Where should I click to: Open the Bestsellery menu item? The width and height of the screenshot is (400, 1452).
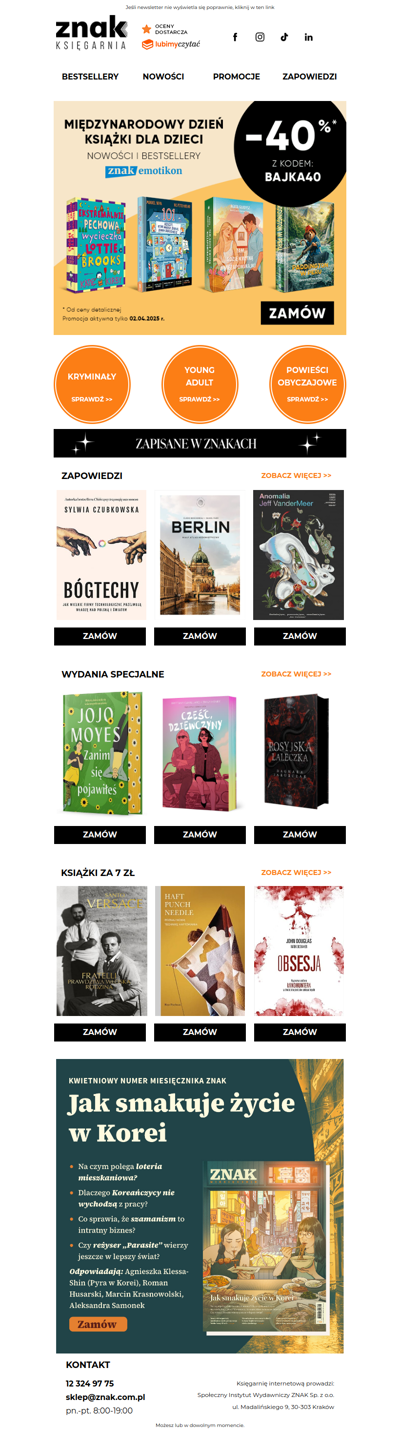point(90,76)
